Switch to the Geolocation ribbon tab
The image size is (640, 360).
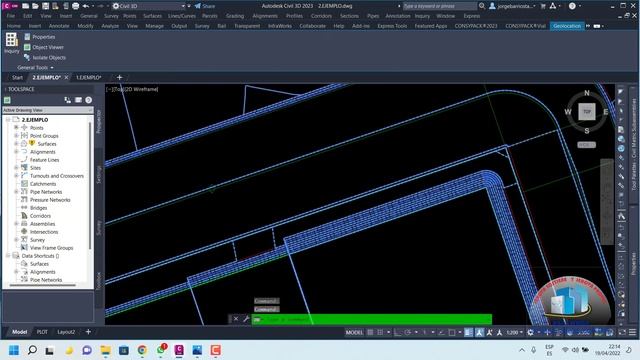(x=567, y=26)
